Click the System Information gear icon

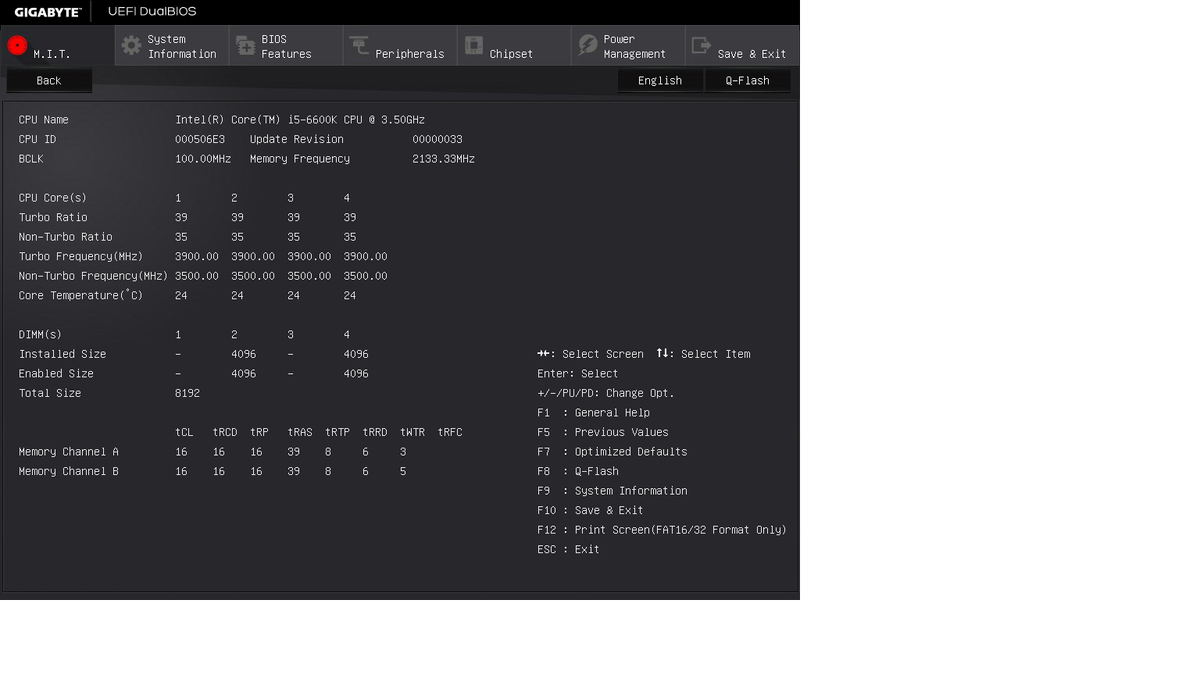pos(131,45)
